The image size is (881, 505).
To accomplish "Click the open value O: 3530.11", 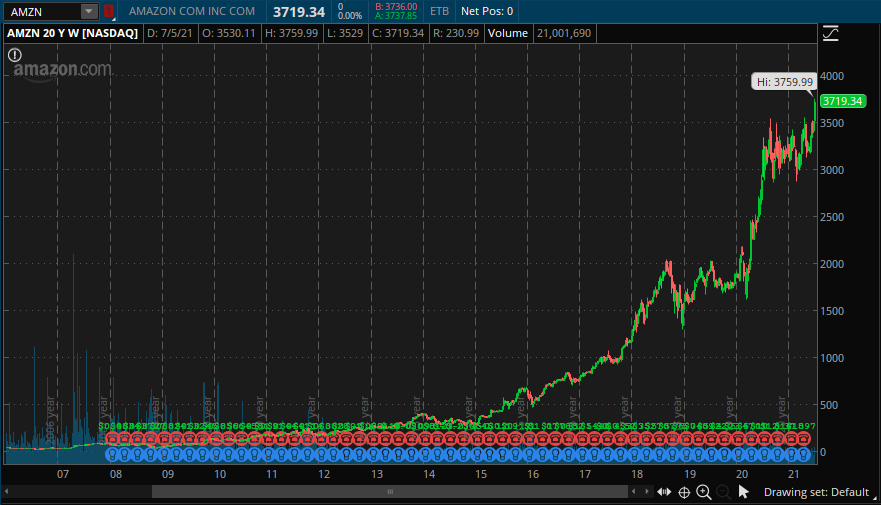I will (x=229, y=33).
